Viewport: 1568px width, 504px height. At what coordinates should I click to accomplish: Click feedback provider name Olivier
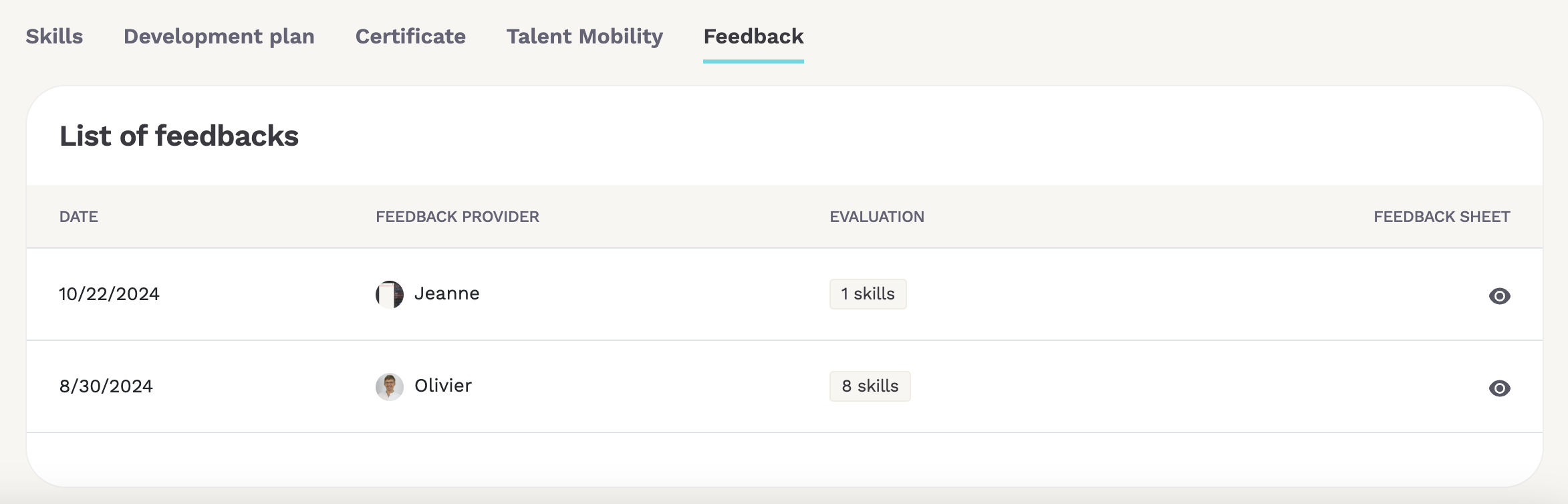442,386
